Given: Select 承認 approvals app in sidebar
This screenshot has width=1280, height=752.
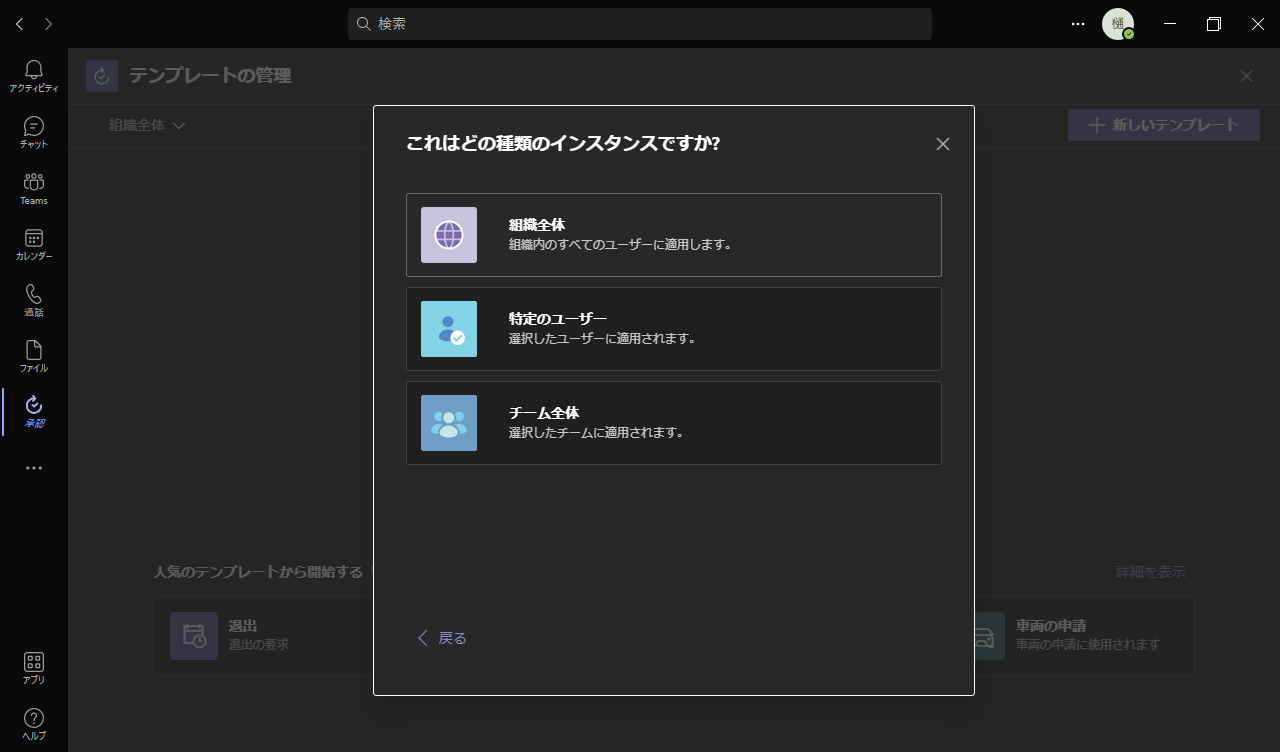Looking at the screenshot, I should [x=34, y=412].
